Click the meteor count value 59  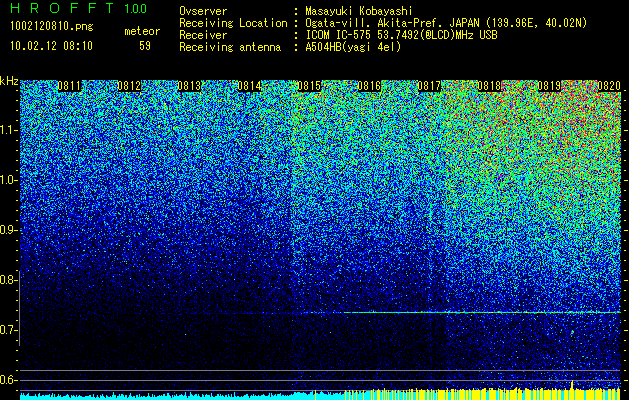[x=145, y=46]
